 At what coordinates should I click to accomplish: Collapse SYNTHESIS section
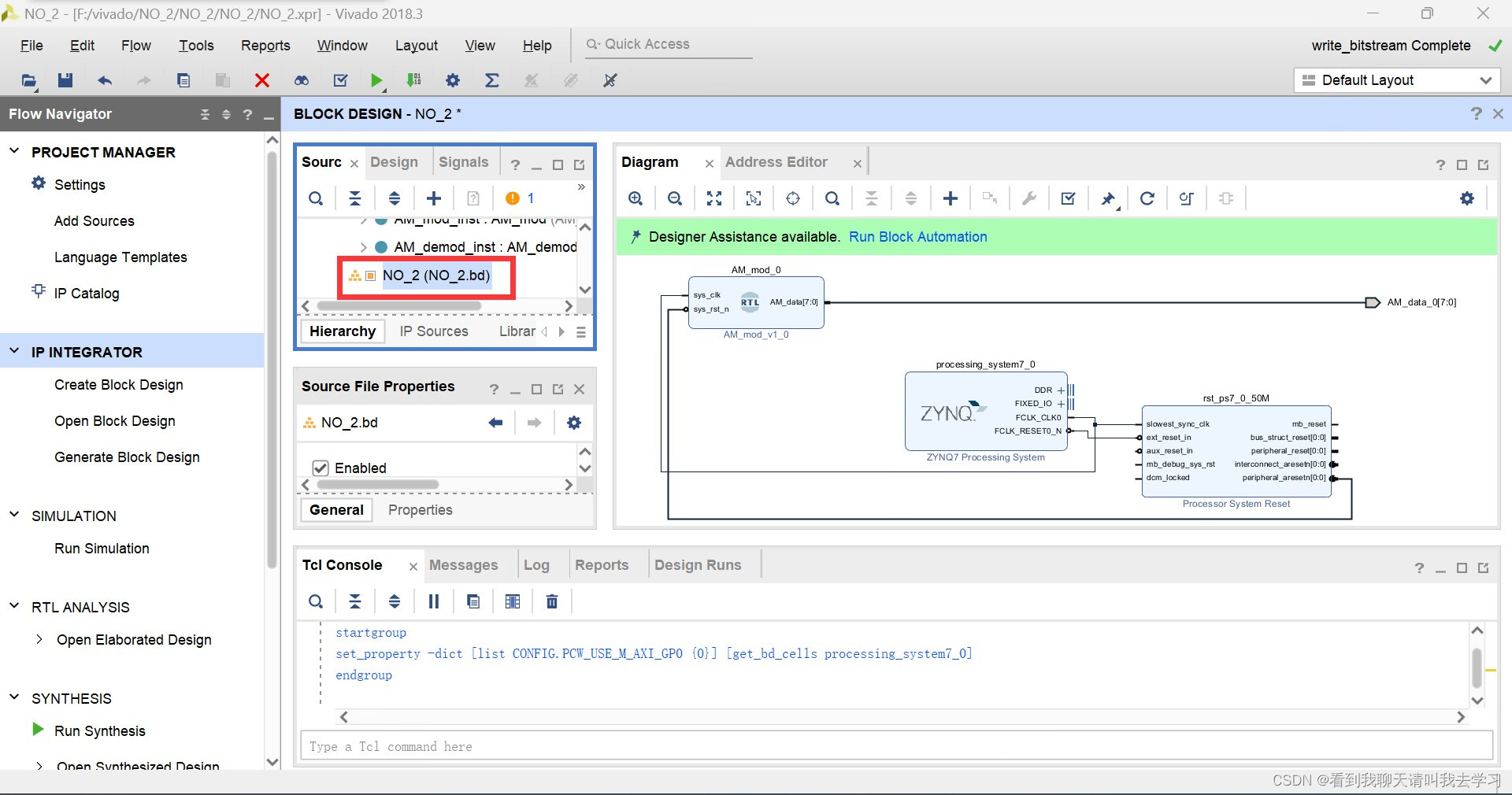pyautogui.click(x=14, y=697)
